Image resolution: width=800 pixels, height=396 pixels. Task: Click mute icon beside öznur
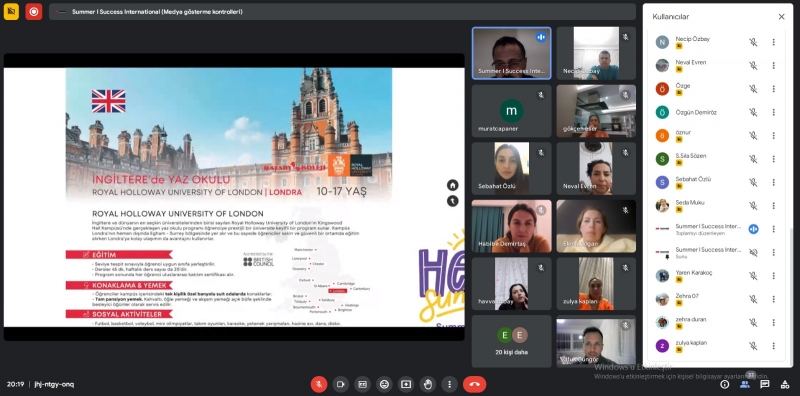point(753,136)
